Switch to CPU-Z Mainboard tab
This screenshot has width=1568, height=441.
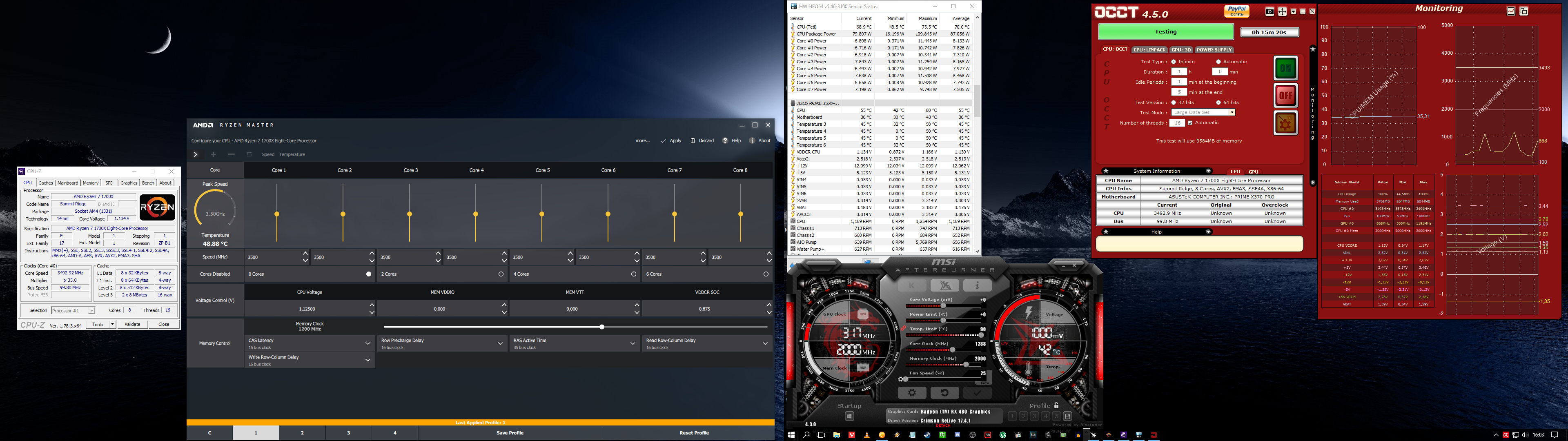click(x=67, y=183)
